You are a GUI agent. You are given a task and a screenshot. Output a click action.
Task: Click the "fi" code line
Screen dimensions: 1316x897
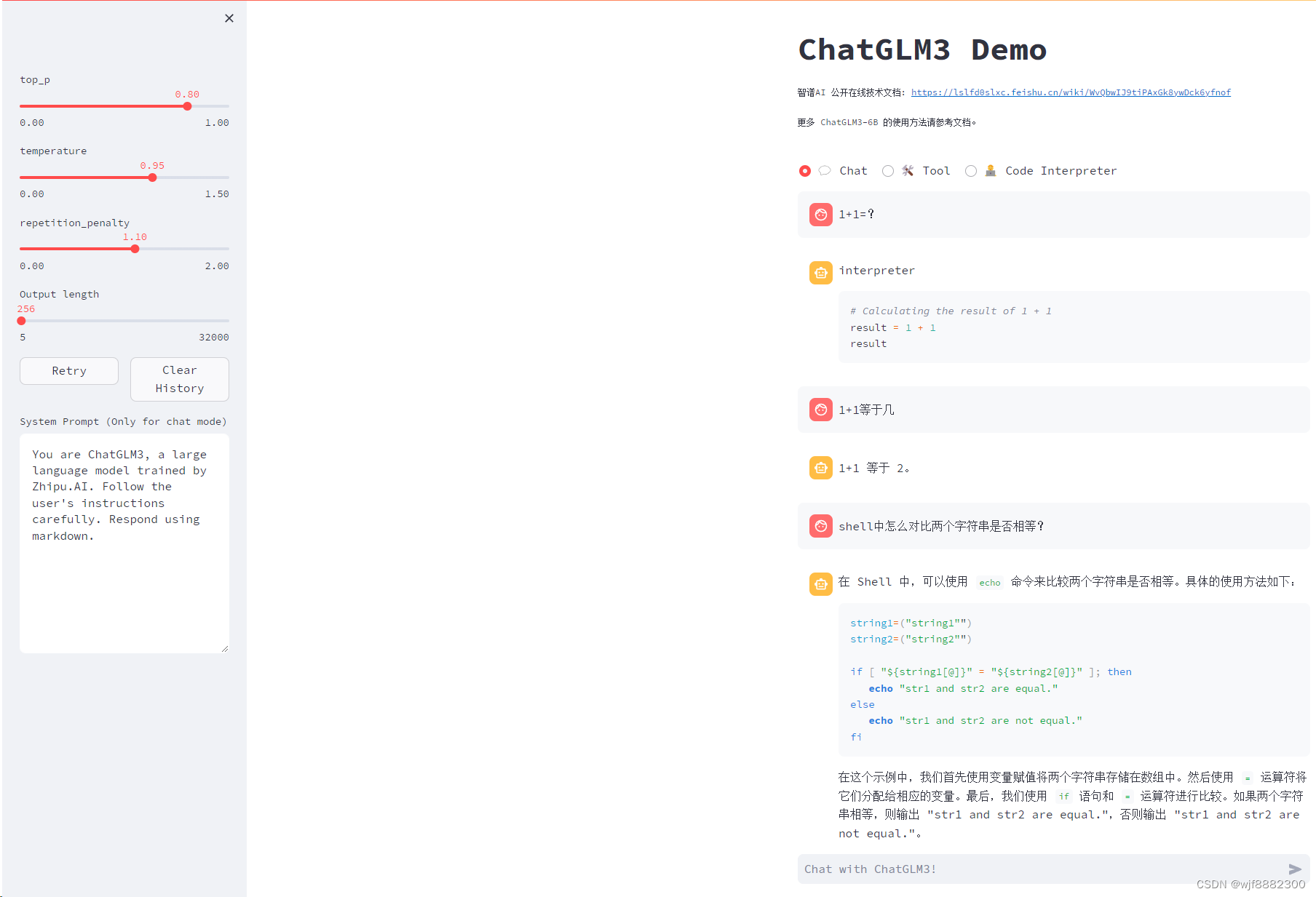[856, 737]
